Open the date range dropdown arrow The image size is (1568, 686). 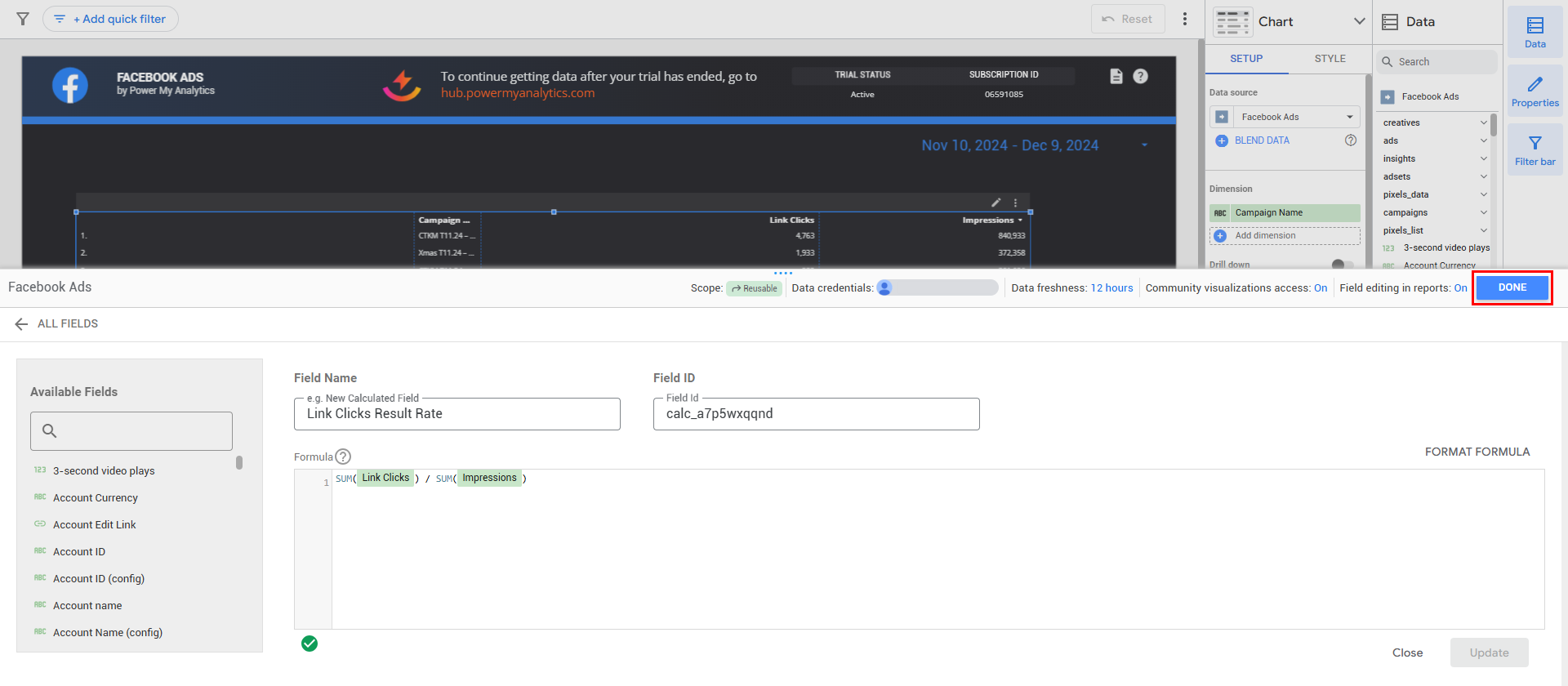[1144, 145]
